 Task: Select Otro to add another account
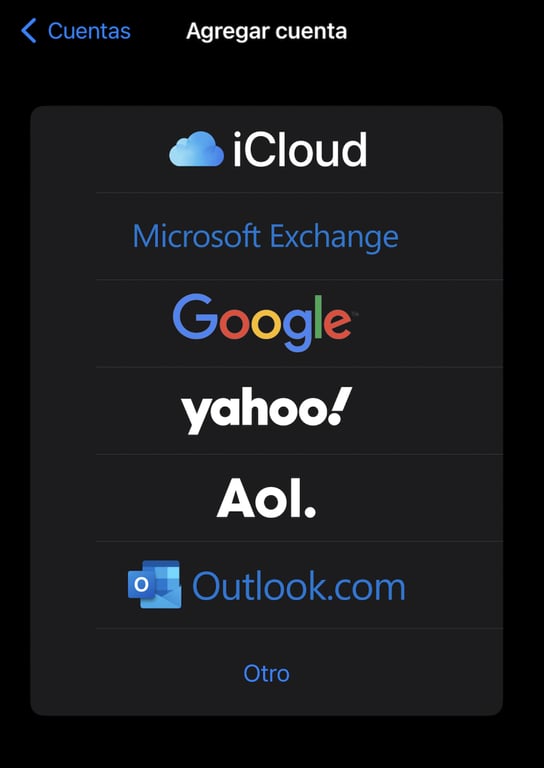266,673
